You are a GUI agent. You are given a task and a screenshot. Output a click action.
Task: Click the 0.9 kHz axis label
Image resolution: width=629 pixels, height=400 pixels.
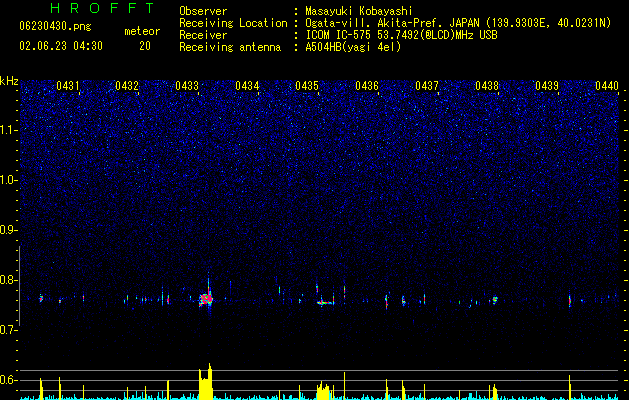[8, 230]
